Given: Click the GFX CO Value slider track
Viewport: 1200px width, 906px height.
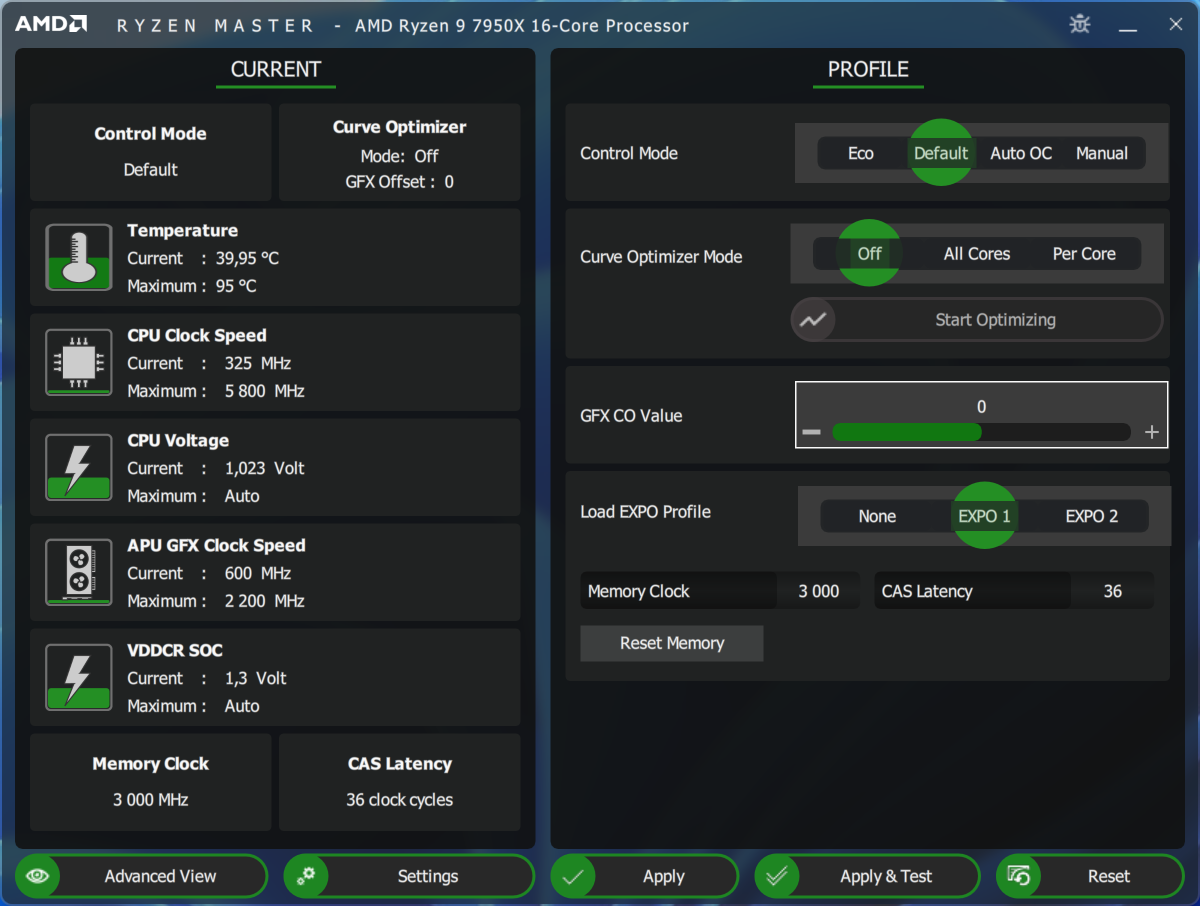Looking at the screenshot, I should 981,432.
